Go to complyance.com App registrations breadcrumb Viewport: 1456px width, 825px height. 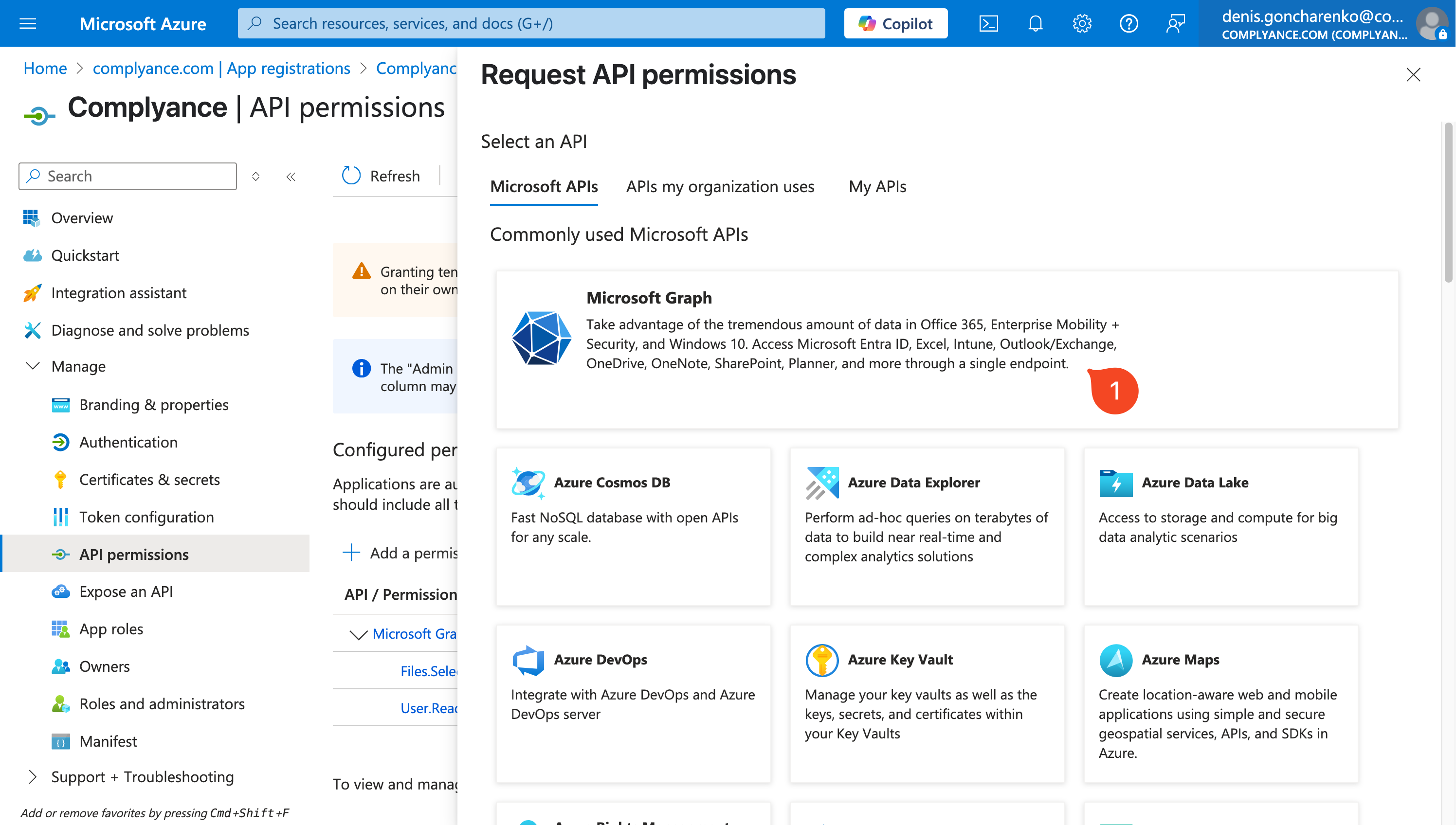[221, 68]
